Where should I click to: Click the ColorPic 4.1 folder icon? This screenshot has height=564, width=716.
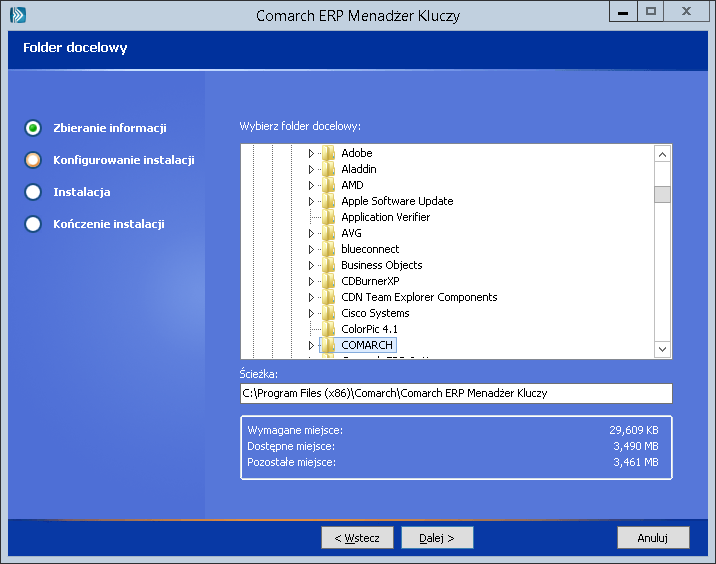coord(328,329)
